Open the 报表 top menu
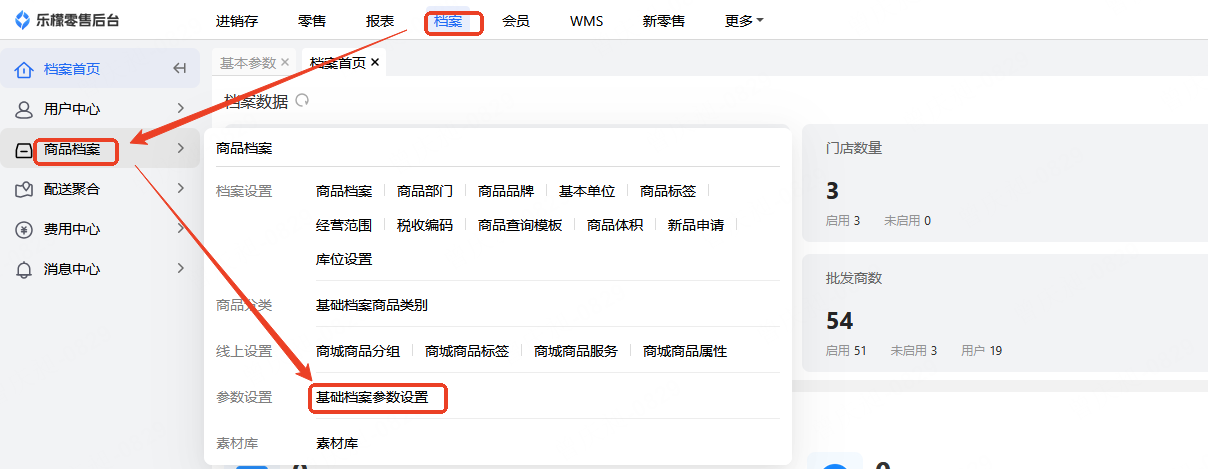The height and width of the screenshot is (469, 1208). point(380,21)
